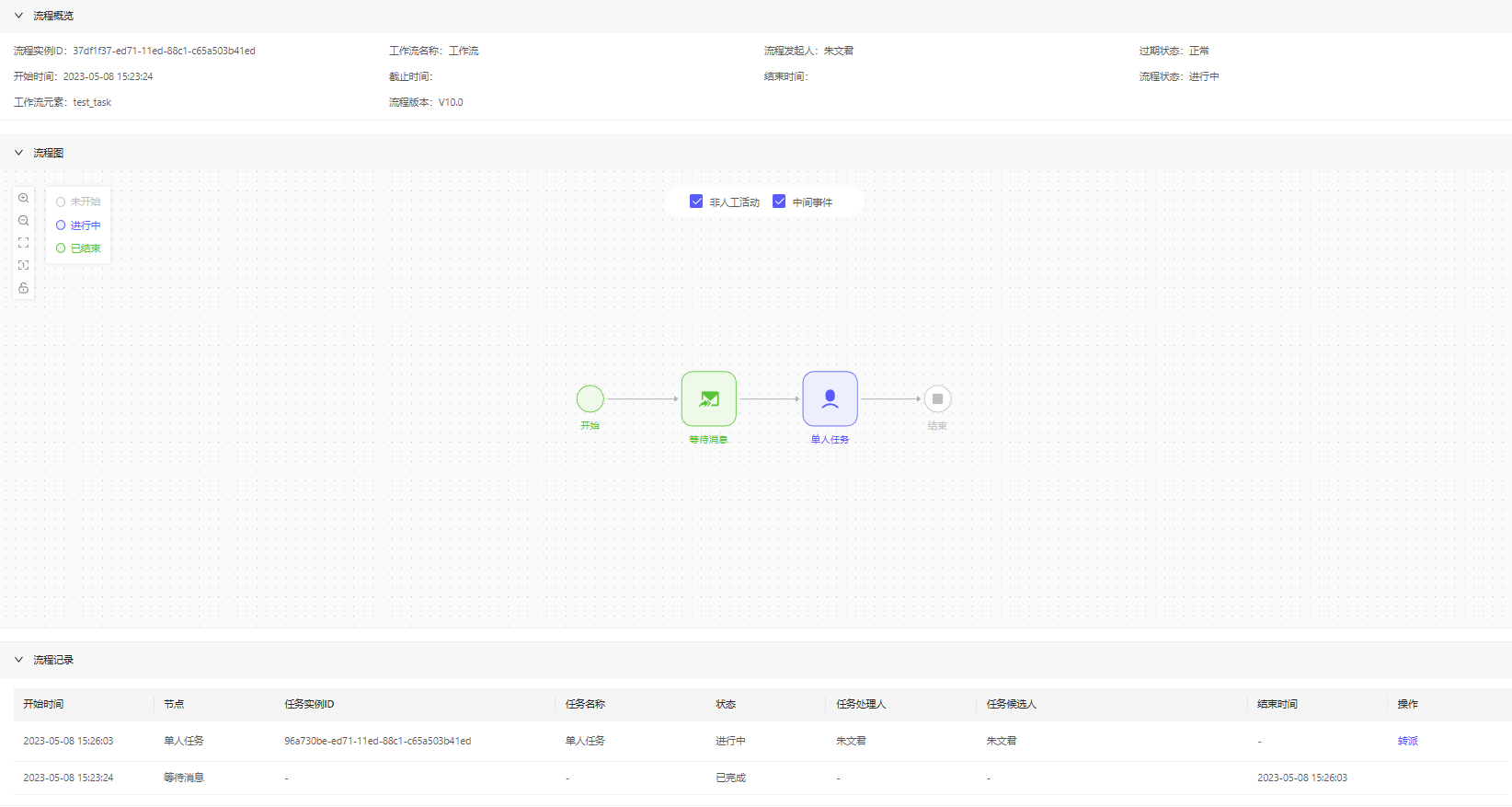The height and width of the screenshot is (807, 1512).
Task: Uncheck the 非人工活动 checkbox
Action: [696, 202]
